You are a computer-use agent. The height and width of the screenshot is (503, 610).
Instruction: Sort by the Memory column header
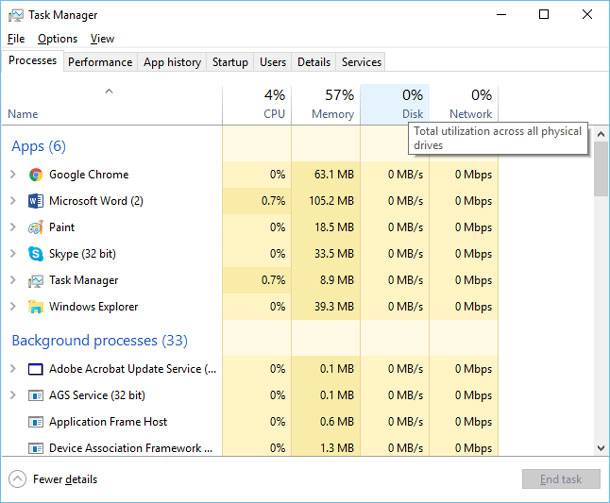click(x=326, y=105)
